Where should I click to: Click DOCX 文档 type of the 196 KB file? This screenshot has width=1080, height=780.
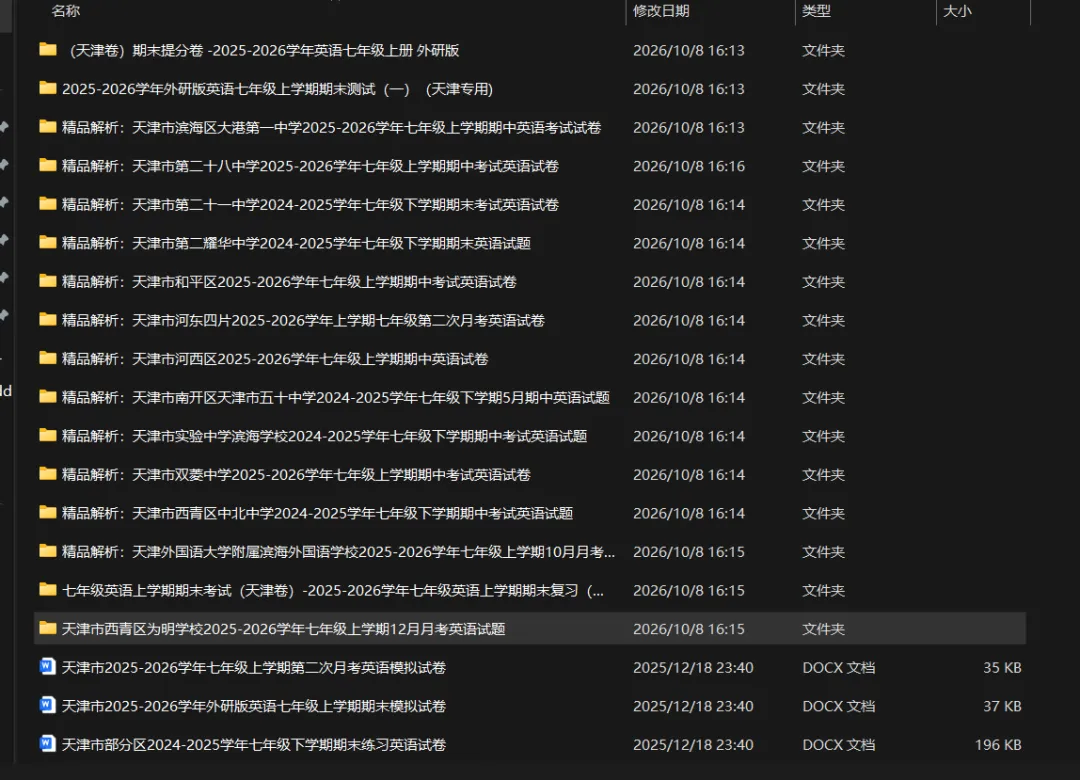[x=838, y=745]
